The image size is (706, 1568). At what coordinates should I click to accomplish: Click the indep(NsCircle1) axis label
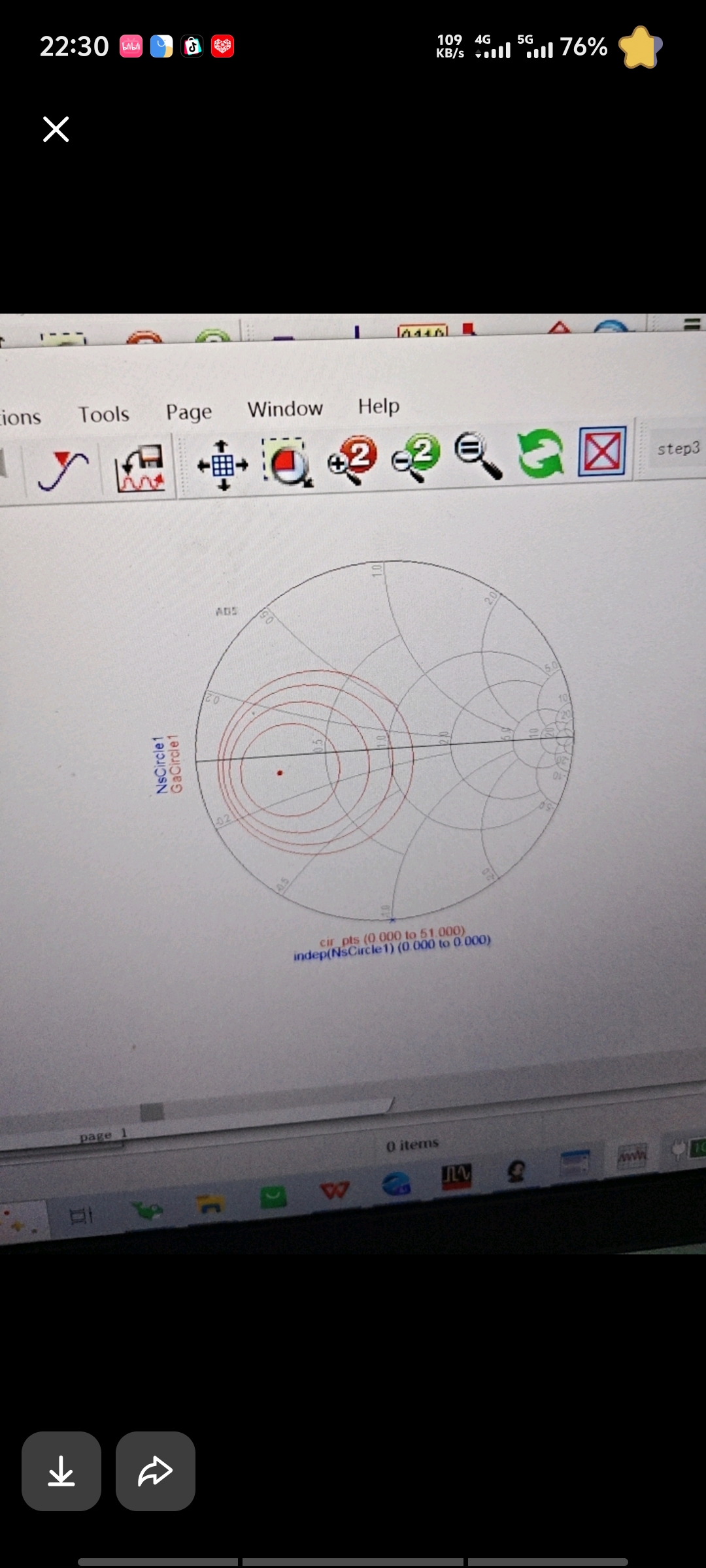click(392, 948)
